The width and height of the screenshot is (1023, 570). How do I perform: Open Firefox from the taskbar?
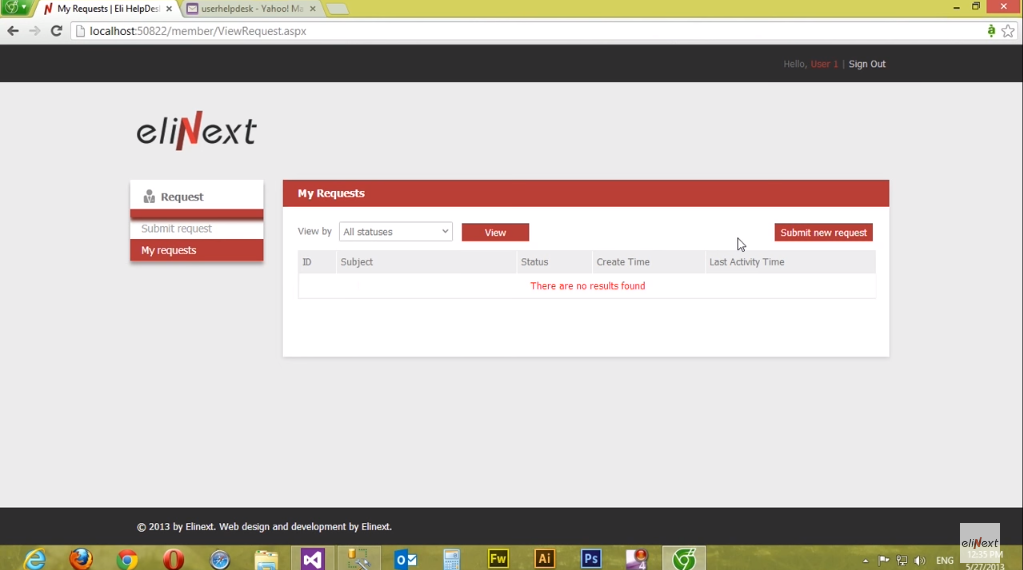click(81, 559)
